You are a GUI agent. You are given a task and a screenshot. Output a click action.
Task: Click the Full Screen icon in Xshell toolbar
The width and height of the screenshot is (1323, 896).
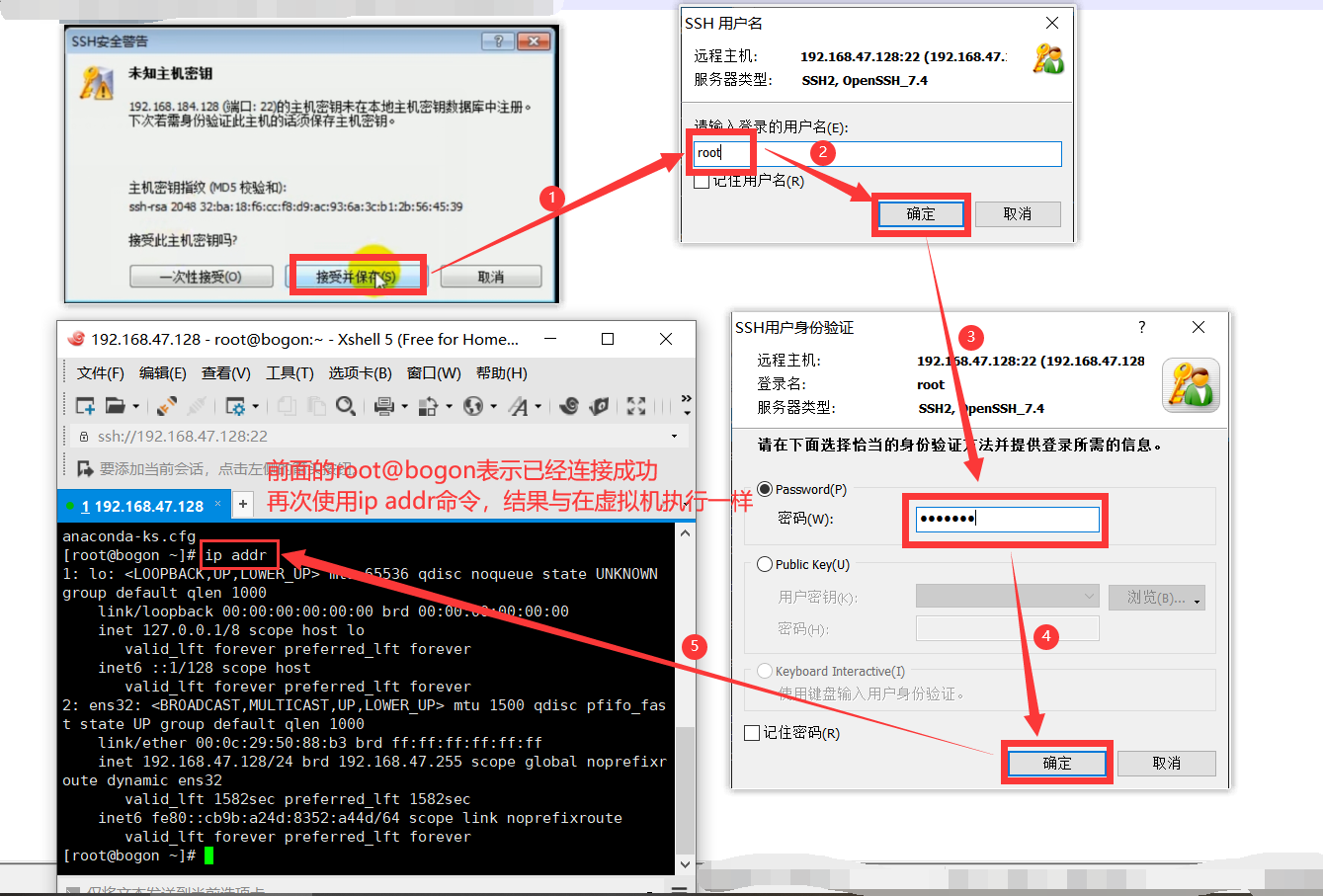point(636,406)
